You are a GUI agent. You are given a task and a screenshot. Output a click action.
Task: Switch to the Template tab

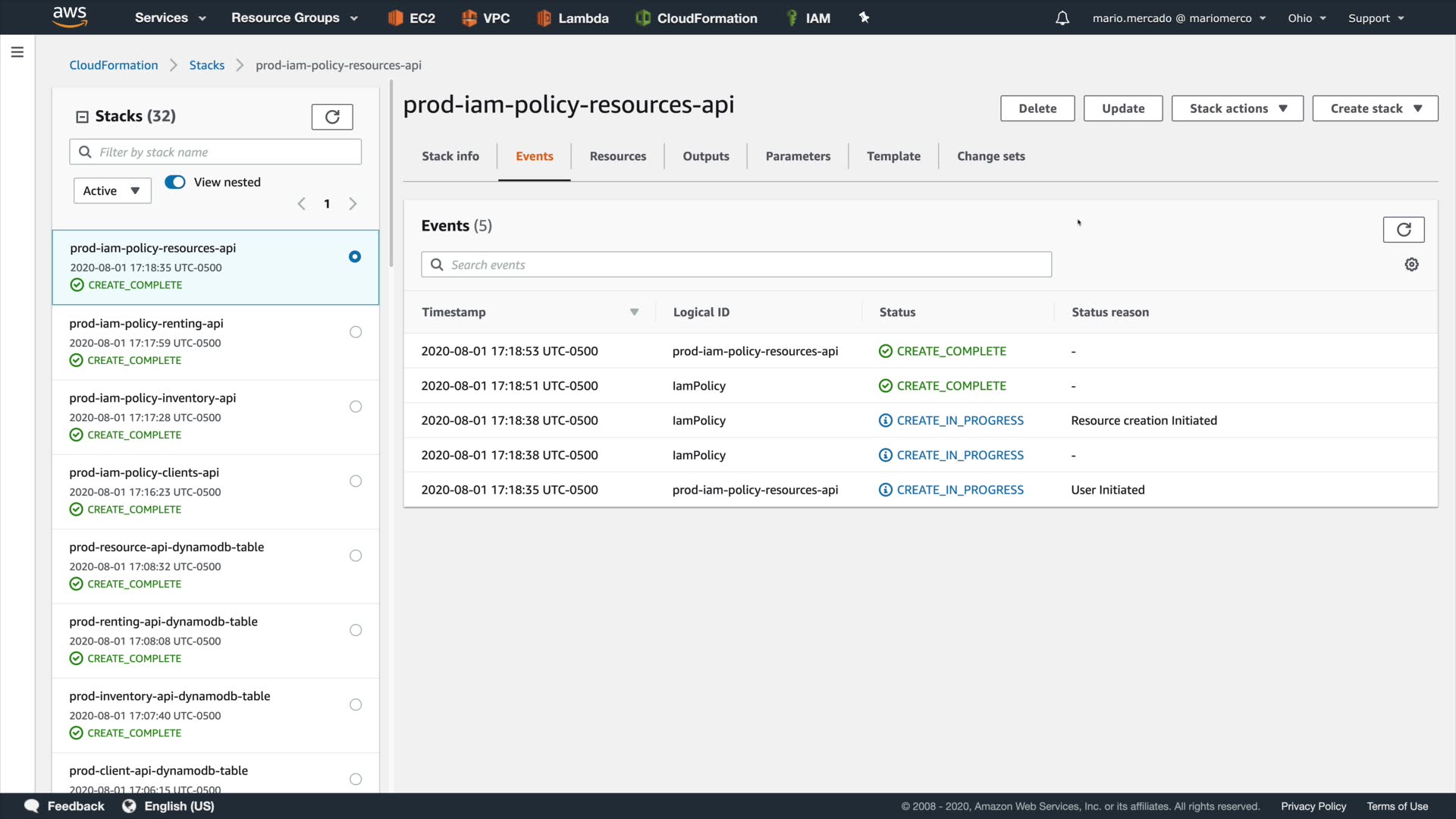coord(893,156)
